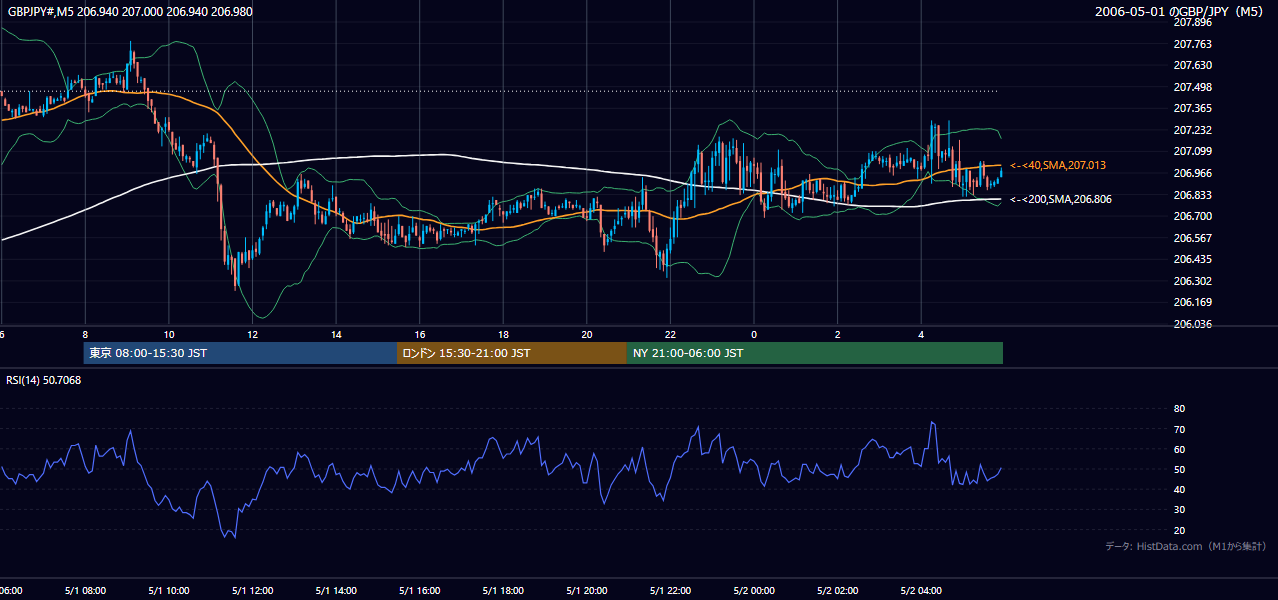Click hour tick 16 under the price chart
Image resolution: width=1278 pixels, height=600 pixels.
pyautogui.click(x=420, y=335)
